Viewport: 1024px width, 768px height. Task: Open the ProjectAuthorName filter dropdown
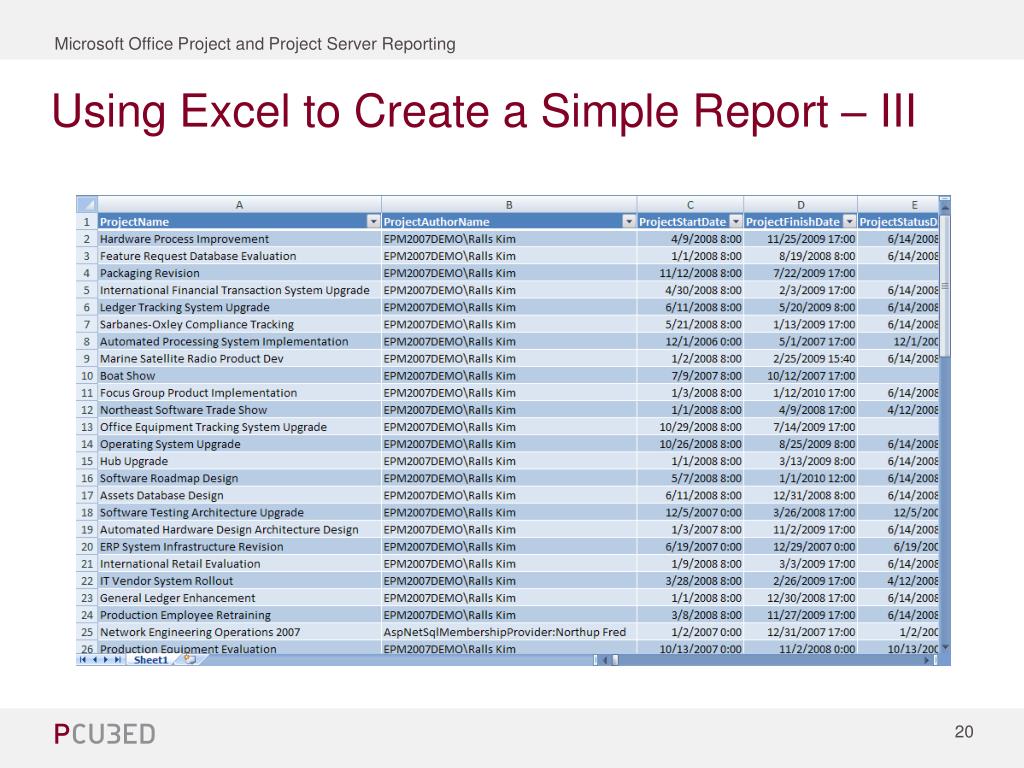[629, 222]
